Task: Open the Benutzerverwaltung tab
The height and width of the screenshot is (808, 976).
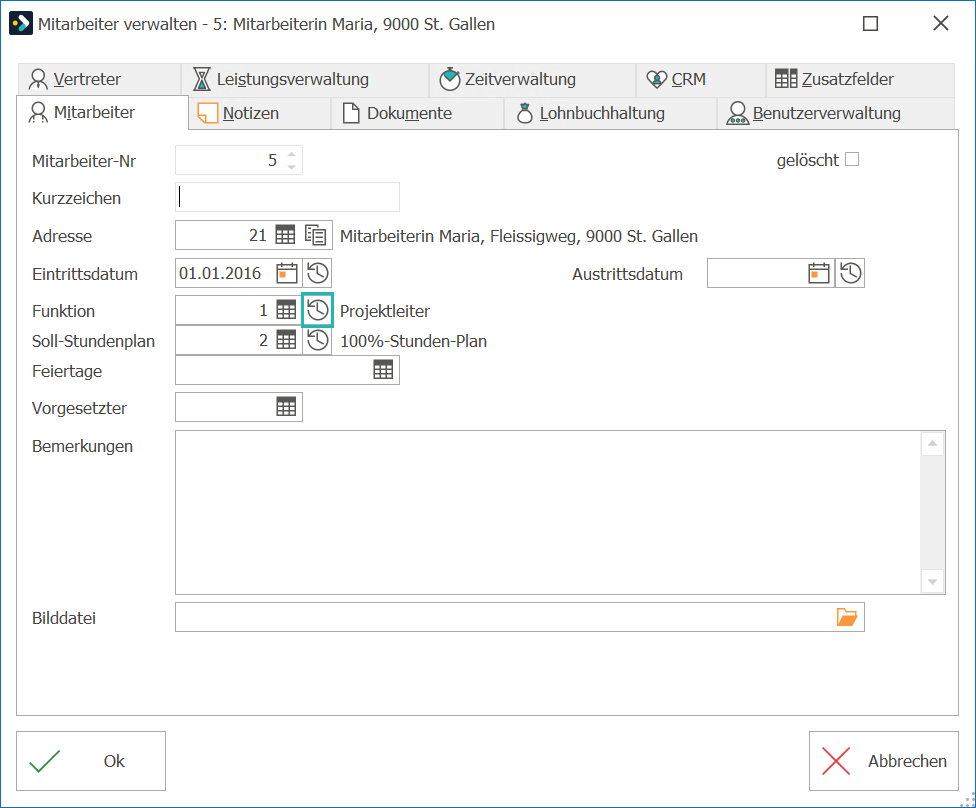Action: [x=835, y=113]
